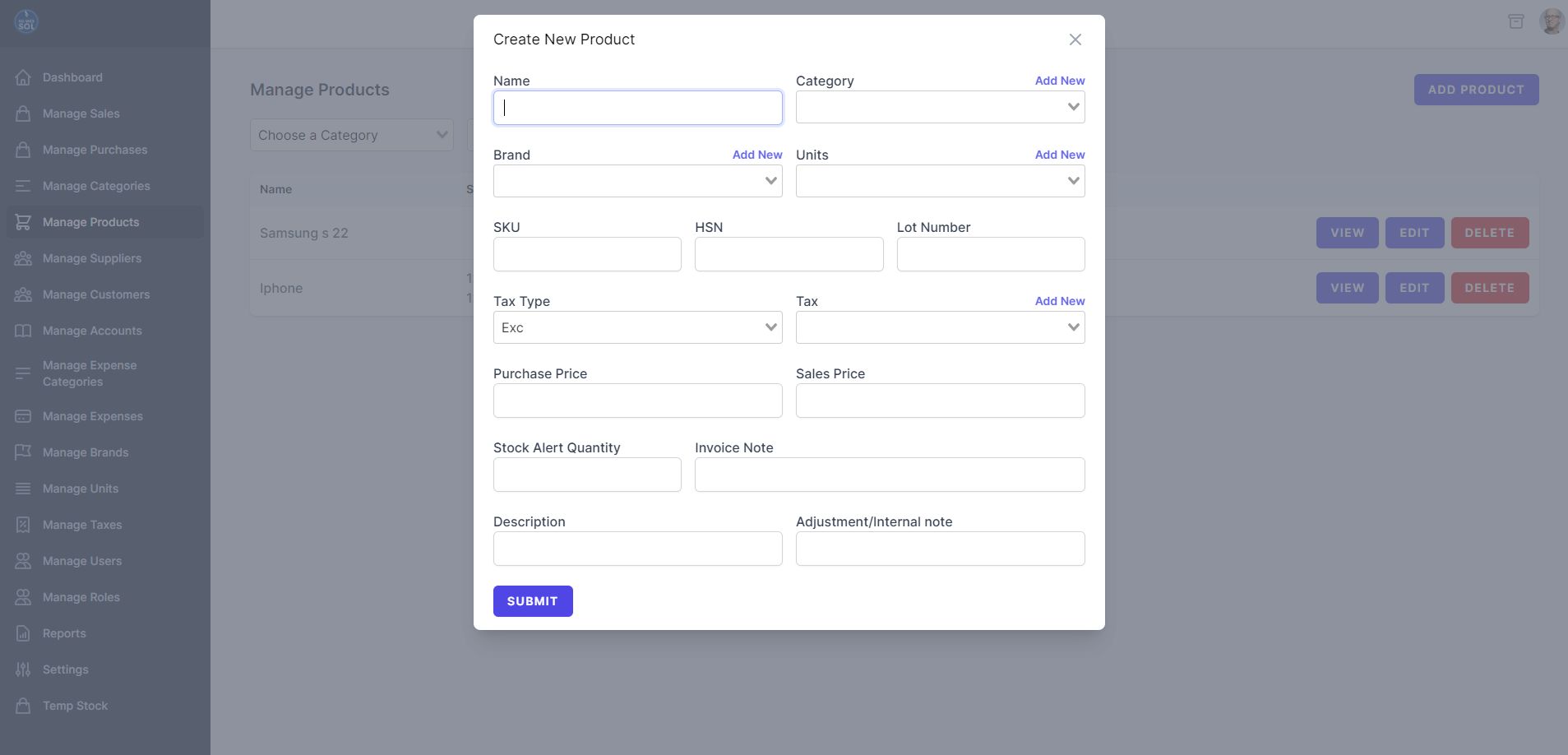Viewport: 1568px width, 755px height.
Task: Click the Manage Sales bag icon
Action: (x=23, y=113)
